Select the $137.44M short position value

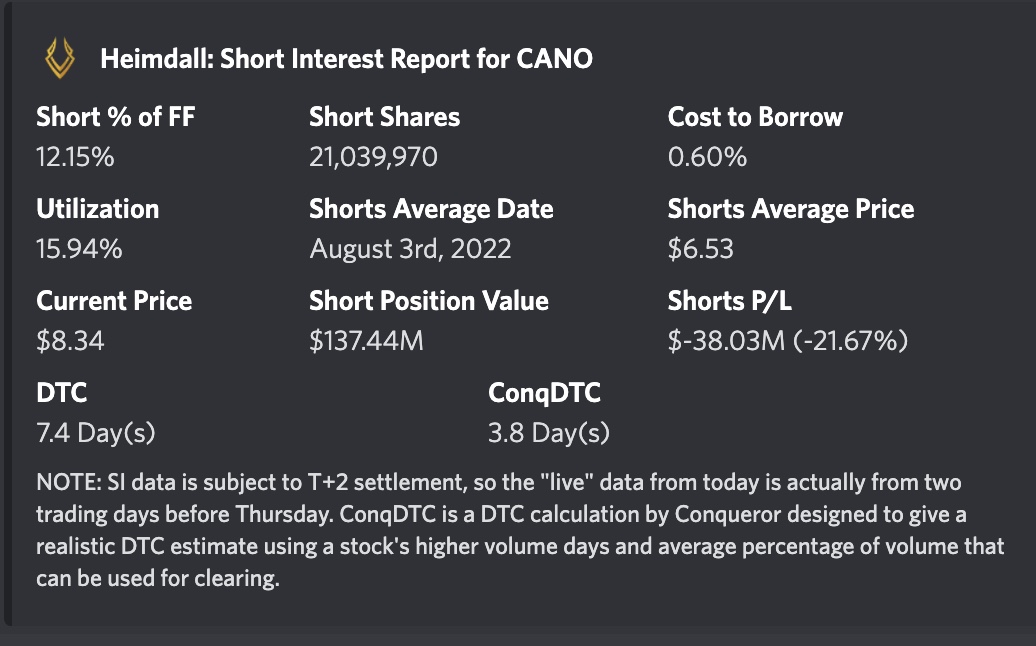click(367, 341)
